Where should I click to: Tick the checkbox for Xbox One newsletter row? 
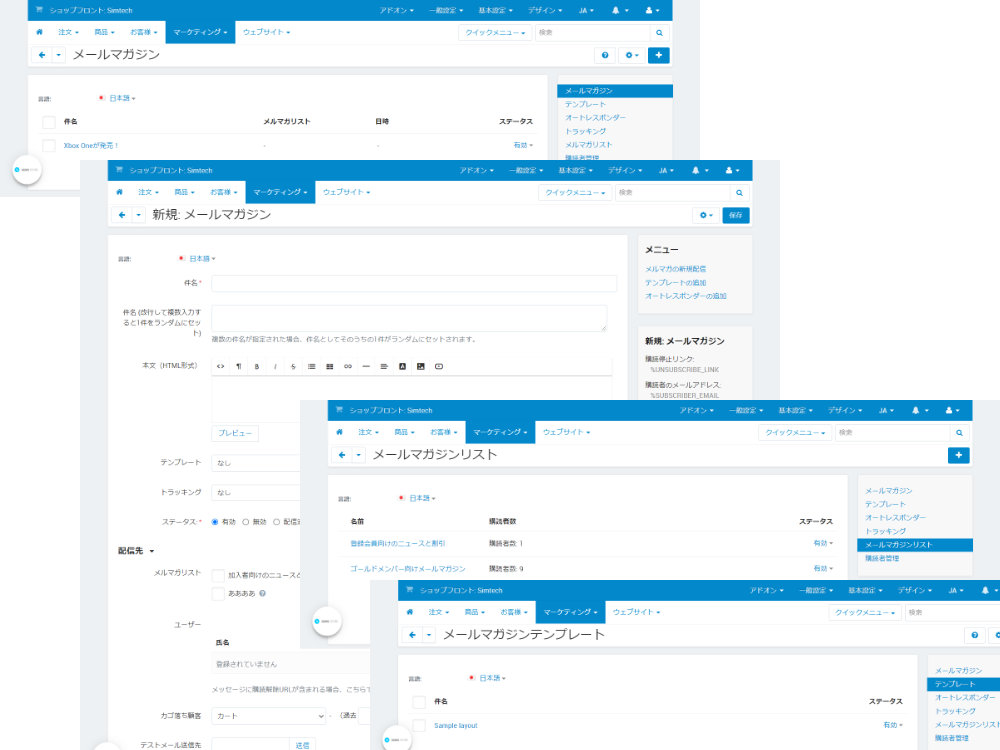[48, 145]
